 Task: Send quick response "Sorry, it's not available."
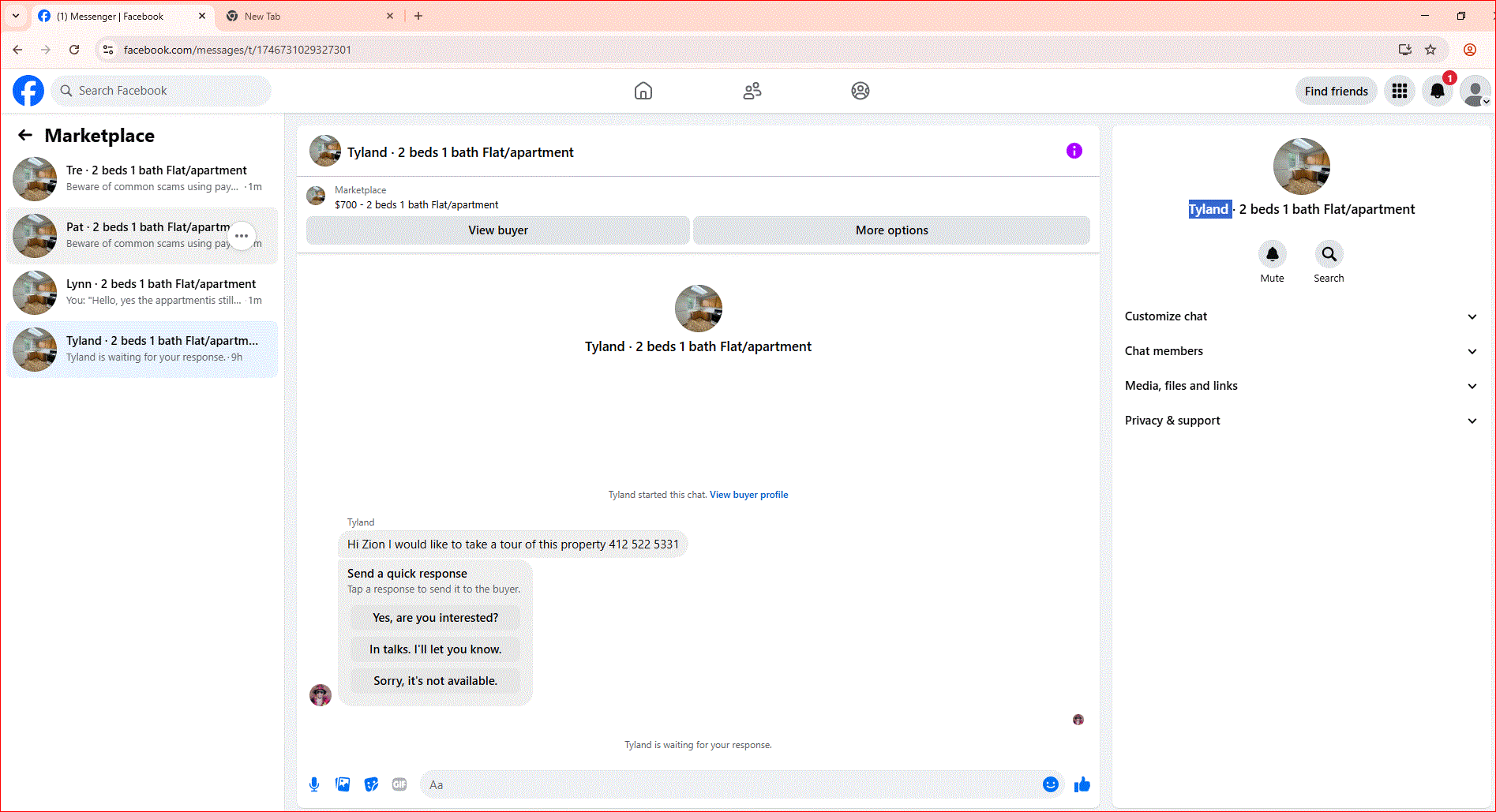(435, 681)
